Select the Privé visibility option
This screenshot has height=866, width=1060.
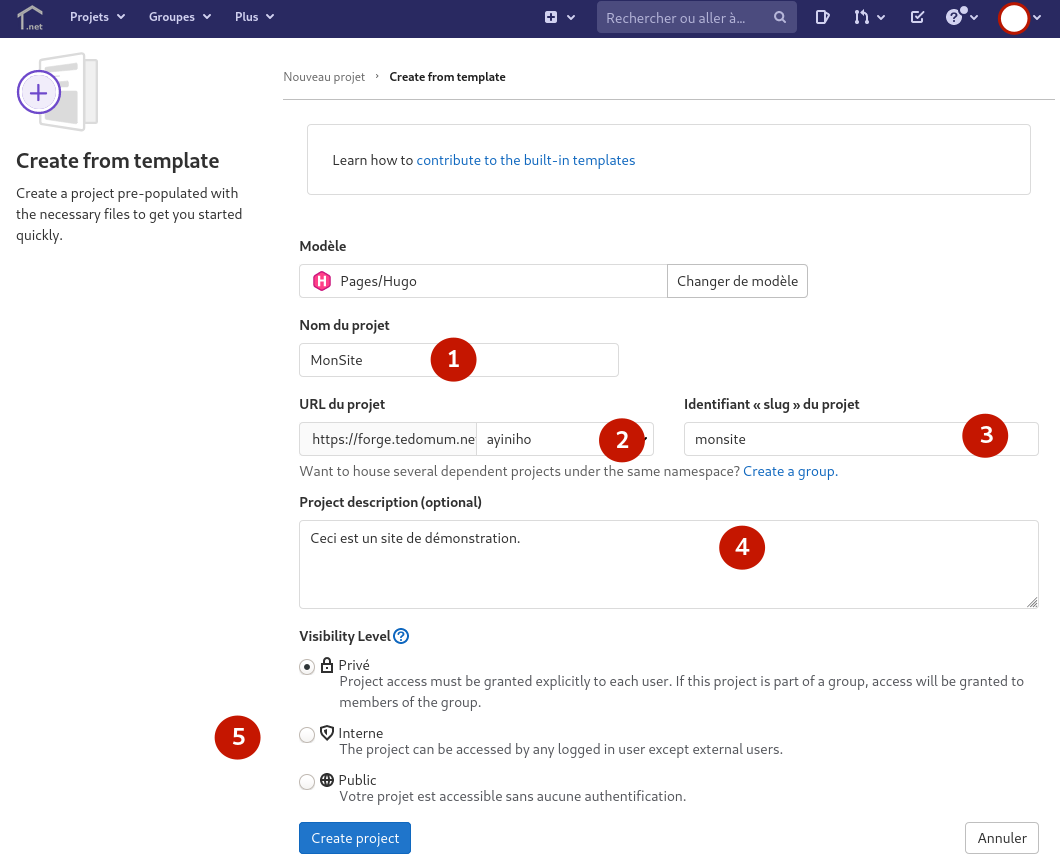[307, 667]
